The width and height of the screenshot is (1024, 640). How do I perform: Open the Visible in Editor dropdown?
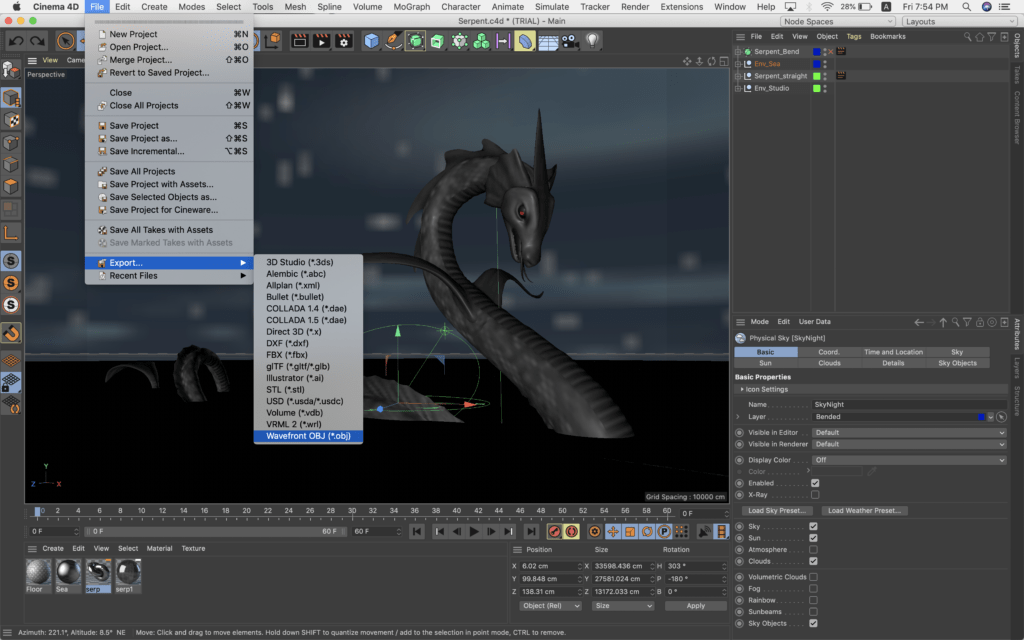coord(910,432)
